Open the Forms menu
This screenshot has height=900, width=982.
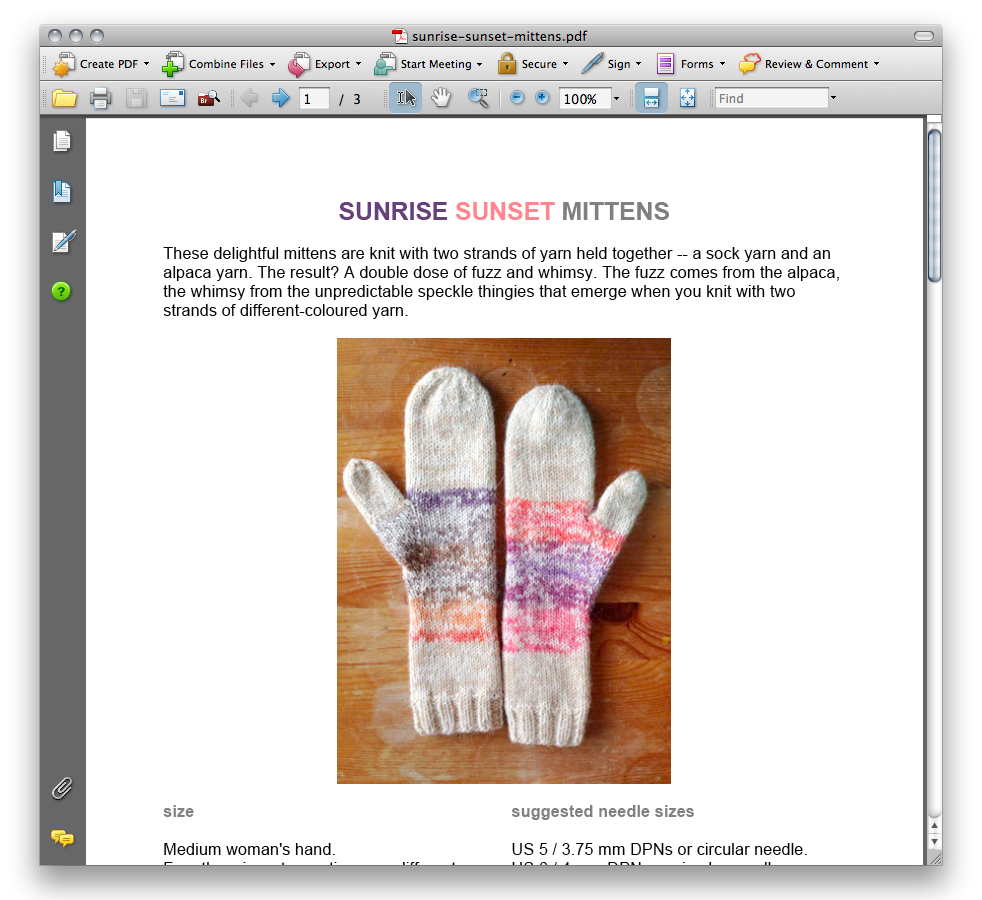pyautogui.click(x=692, y=64)
